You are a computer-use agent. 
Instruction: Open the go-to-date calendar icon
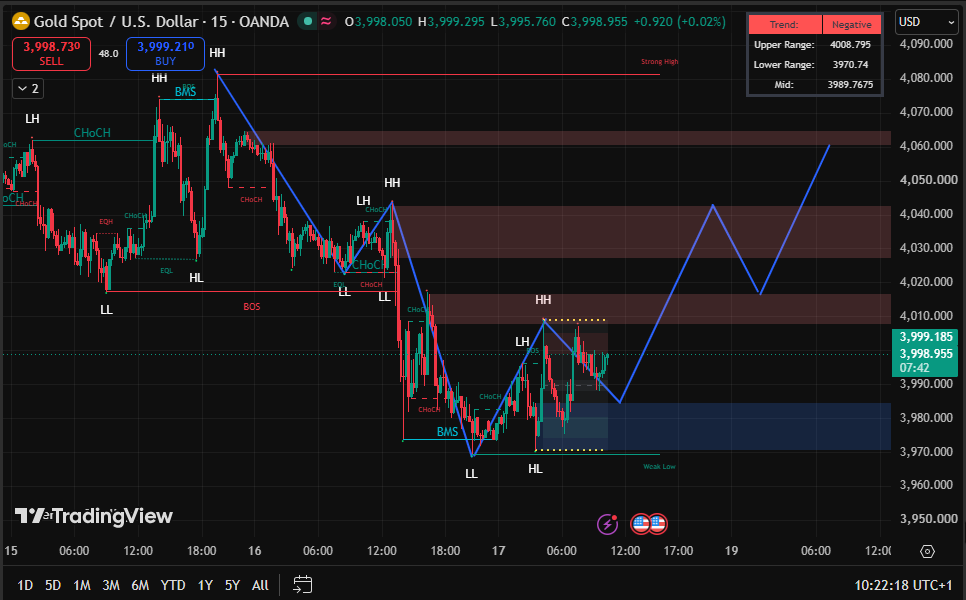(302, 585)
